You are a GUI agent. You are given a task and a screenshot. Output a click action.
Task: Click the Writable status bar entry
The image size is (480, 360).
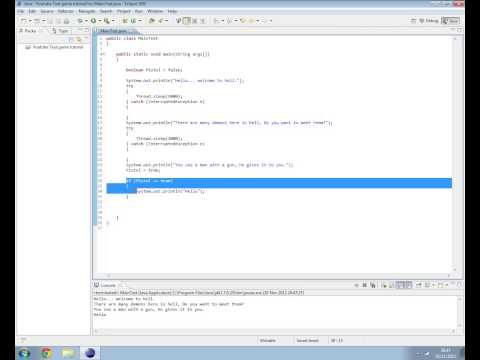coord(268,340)
